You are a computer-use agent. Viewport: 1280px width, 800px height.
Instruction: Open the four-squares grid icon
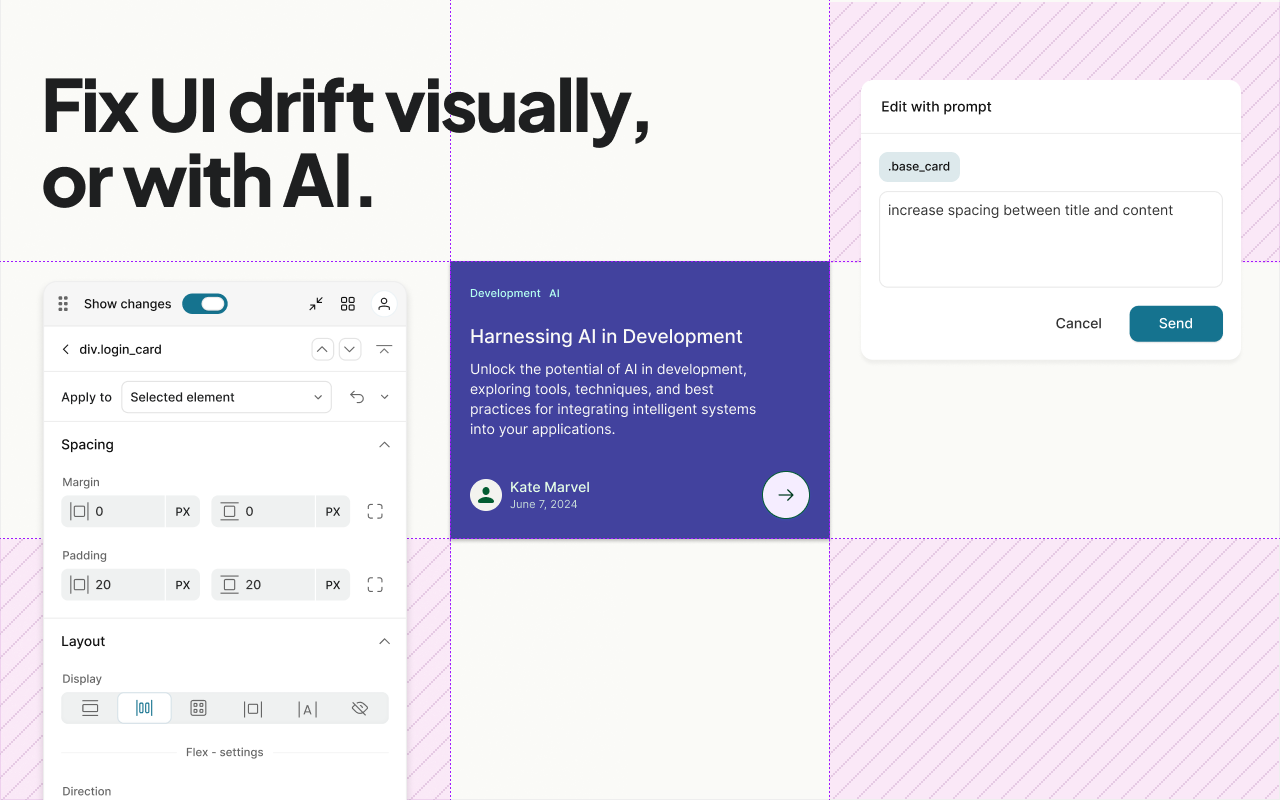348,304
